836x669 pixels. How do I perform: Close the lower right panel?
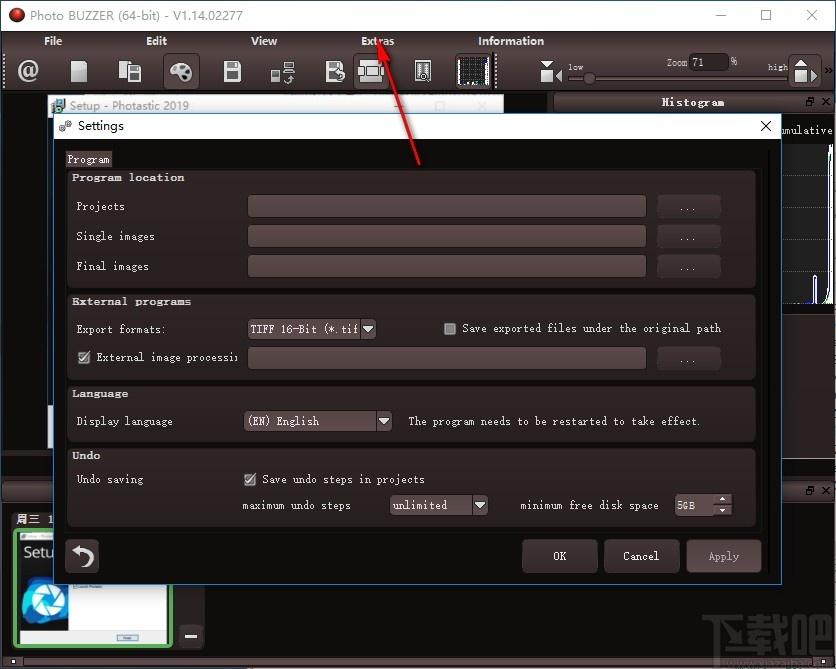[x=826, y=490]
